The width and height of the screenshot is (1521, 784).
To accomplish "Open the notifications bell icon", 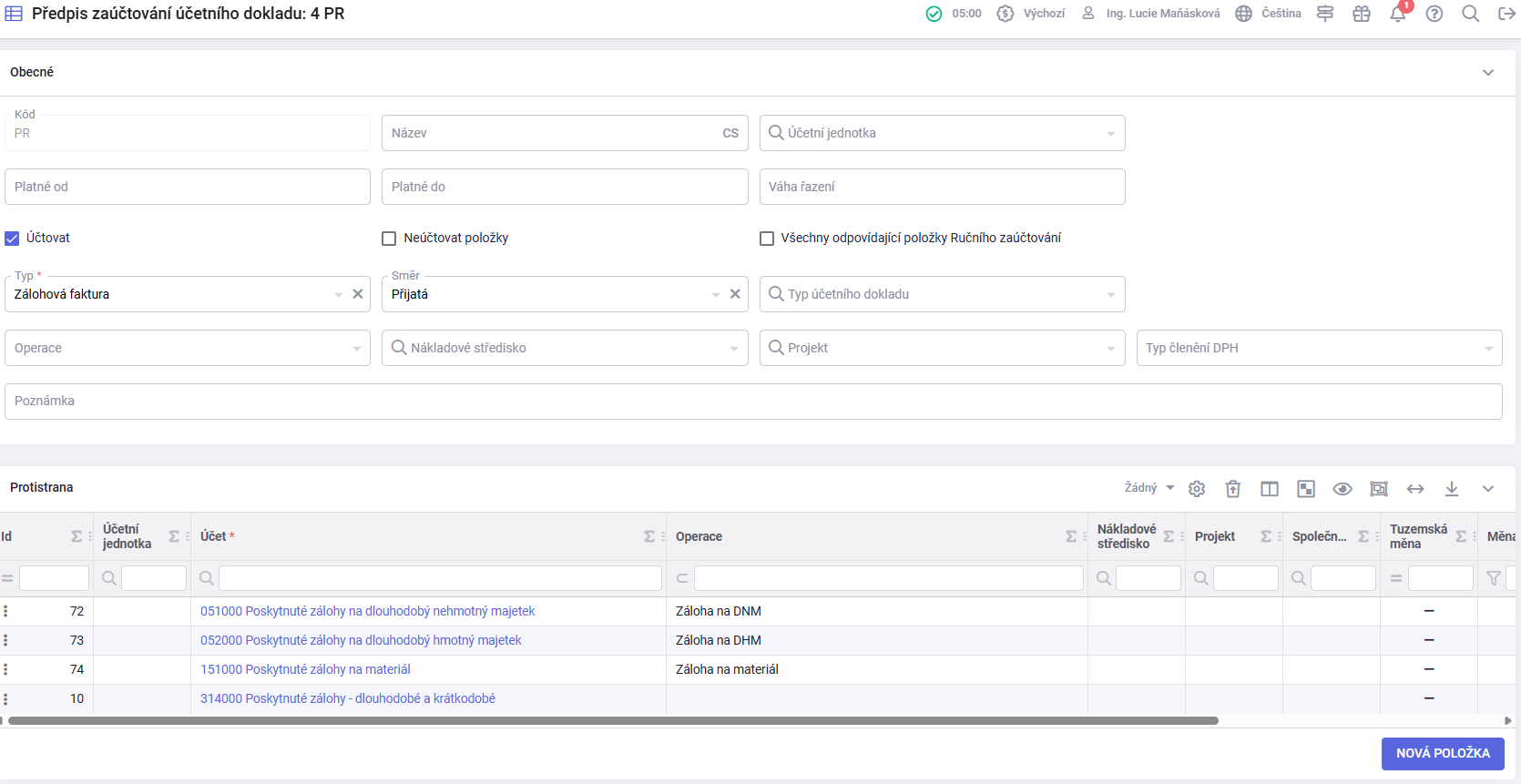I will (x=1398, y=14).
